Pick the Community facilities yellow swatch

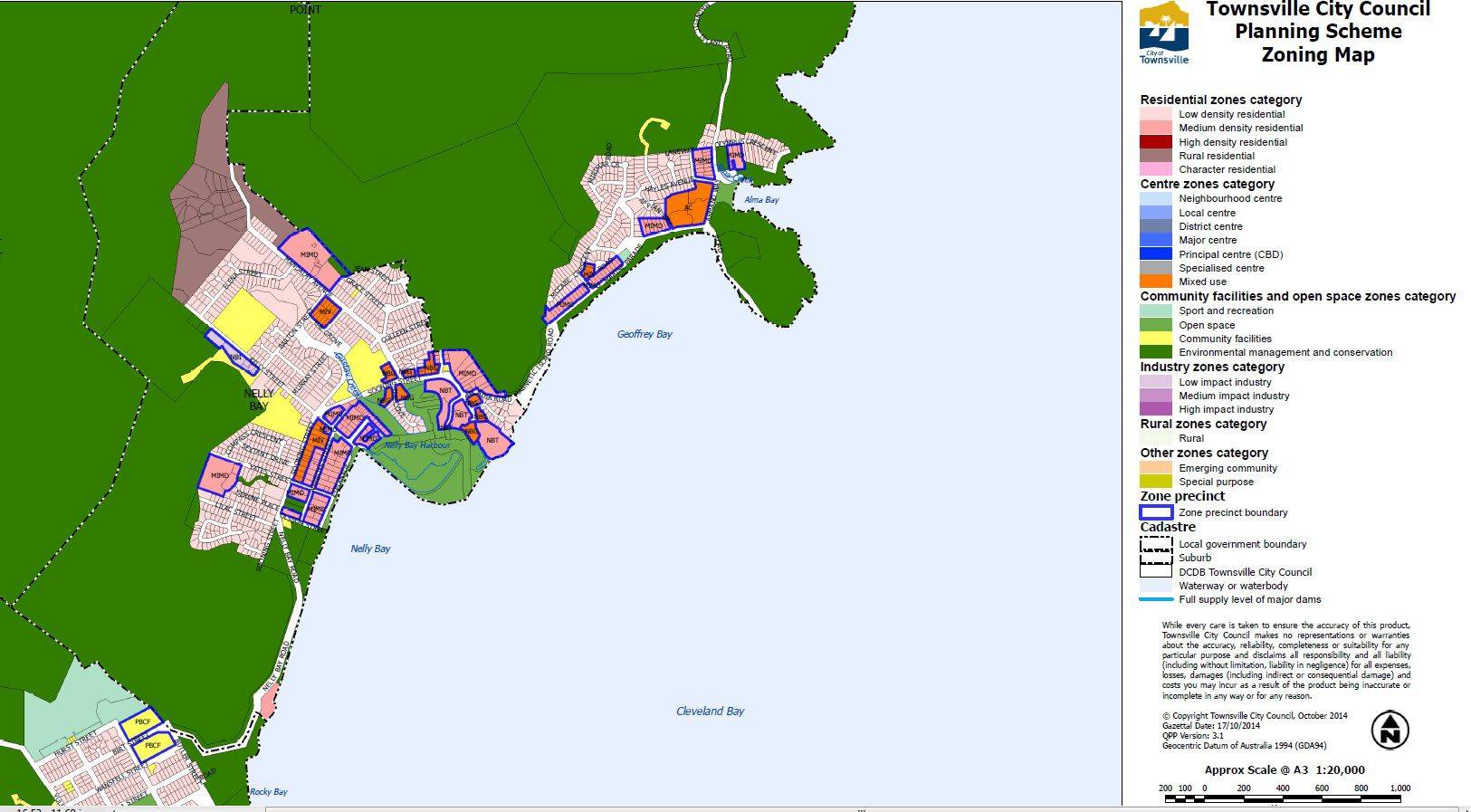[1156, 339]
